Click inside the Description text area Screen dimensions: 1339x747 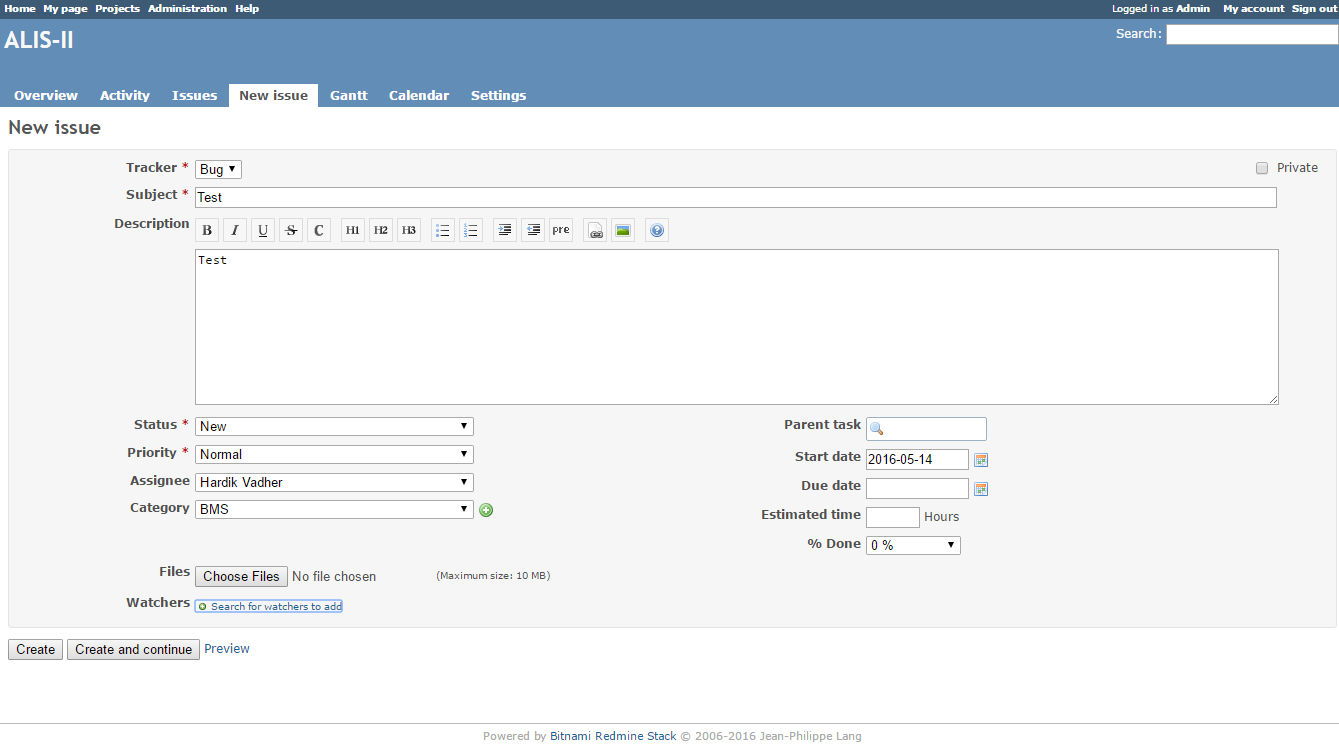point(737,327)
